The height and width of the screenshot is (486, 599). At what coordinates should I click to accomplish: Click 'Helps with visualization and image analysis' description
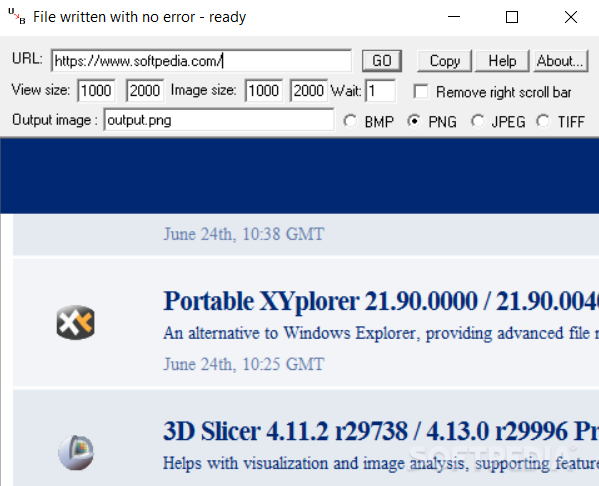tap(381, 463)
